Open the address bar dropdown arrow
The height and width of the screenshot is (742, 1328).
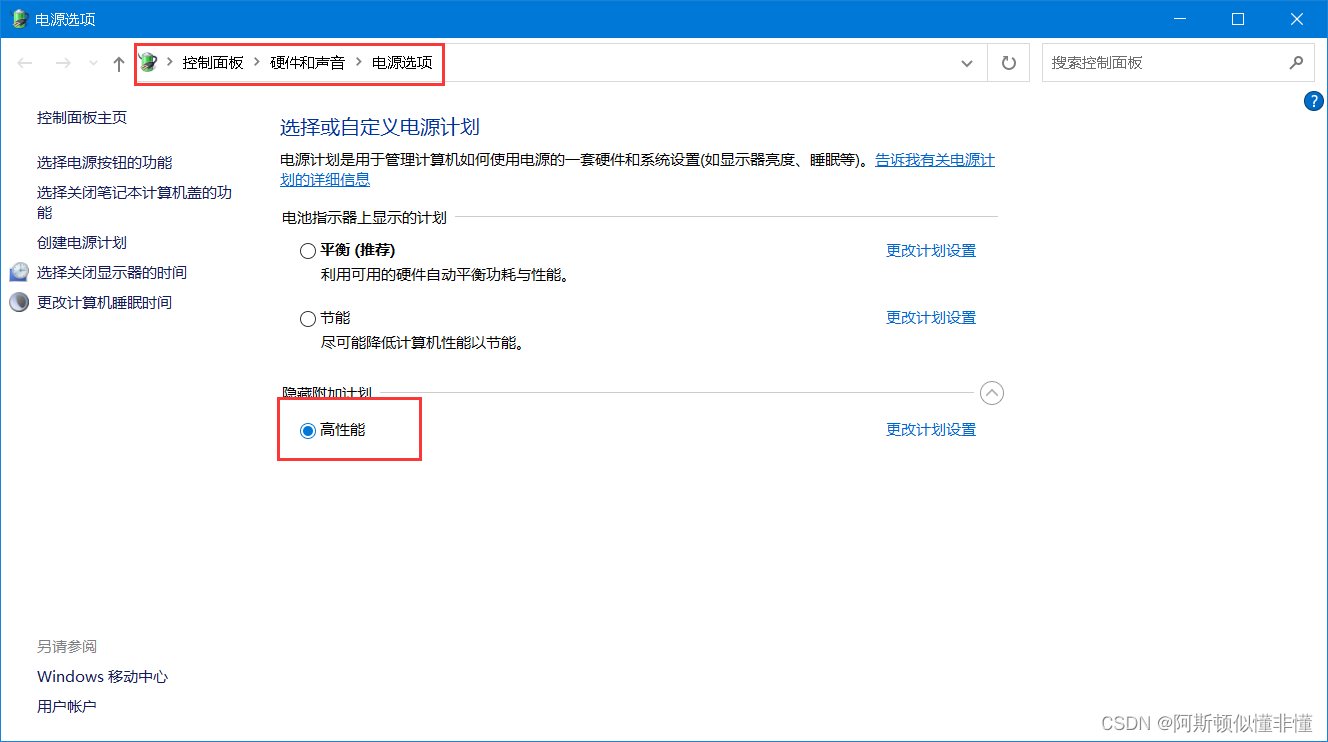(x=966, y=62)
